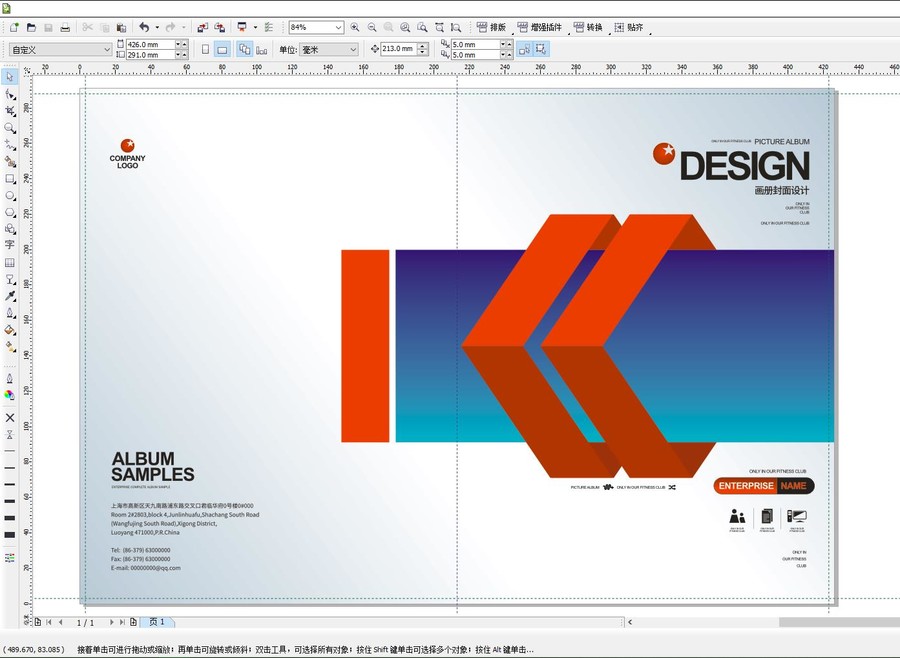900x658 pixels.
Task: Click the ALBUM SAMPLES text on canvas
Action: [153, 466]
